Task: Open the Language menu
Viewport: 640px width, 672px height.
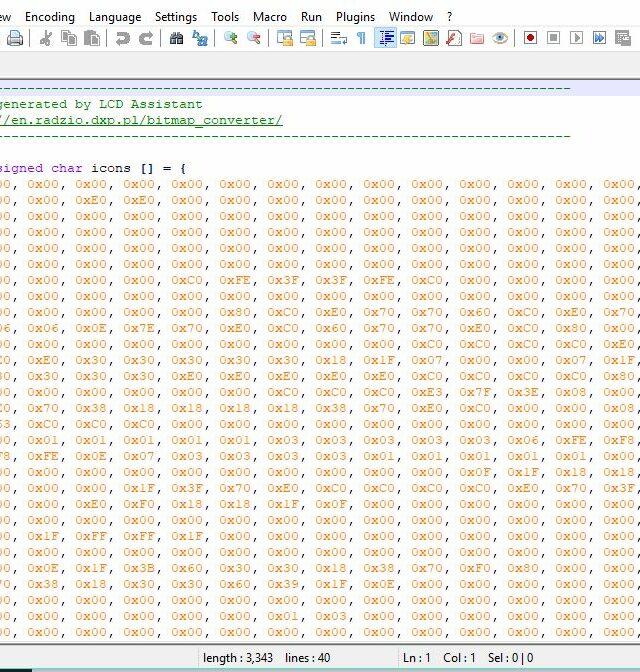Action: [115, 17]
